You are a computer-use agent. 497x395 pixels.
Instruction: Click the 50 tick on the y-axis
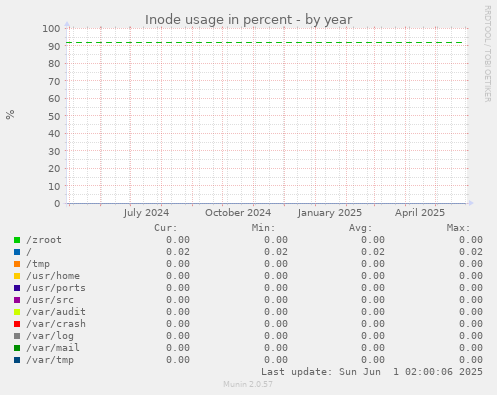click(x=54, y=116)
